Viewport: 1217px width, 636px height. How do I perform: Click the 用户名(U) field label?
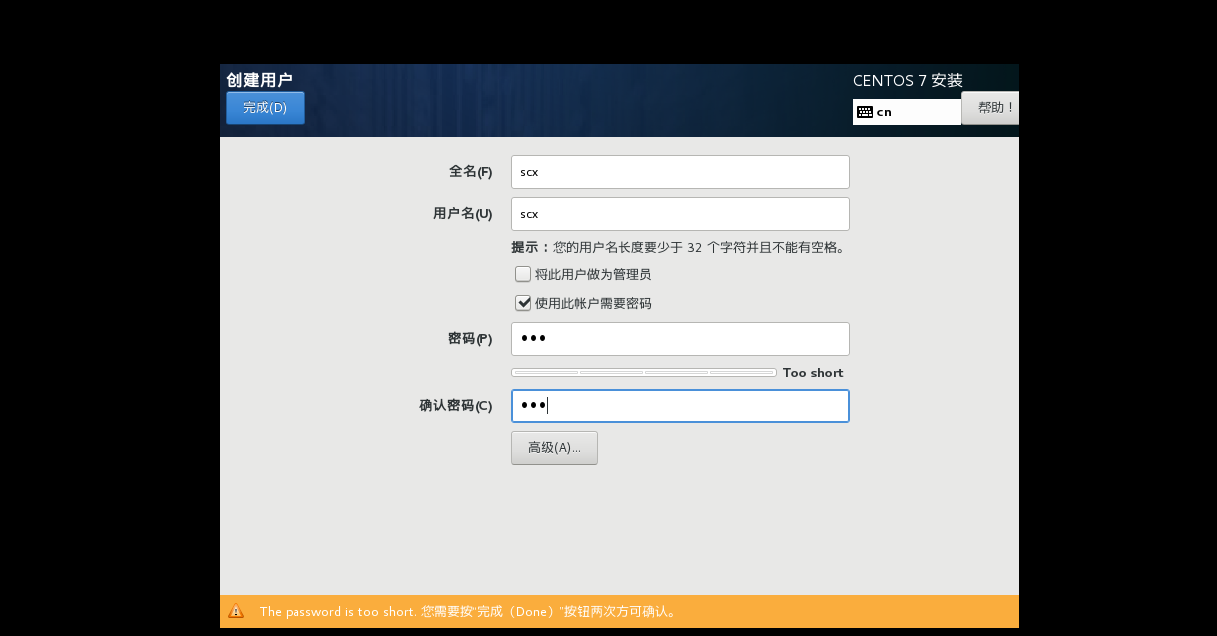[462, 214]
